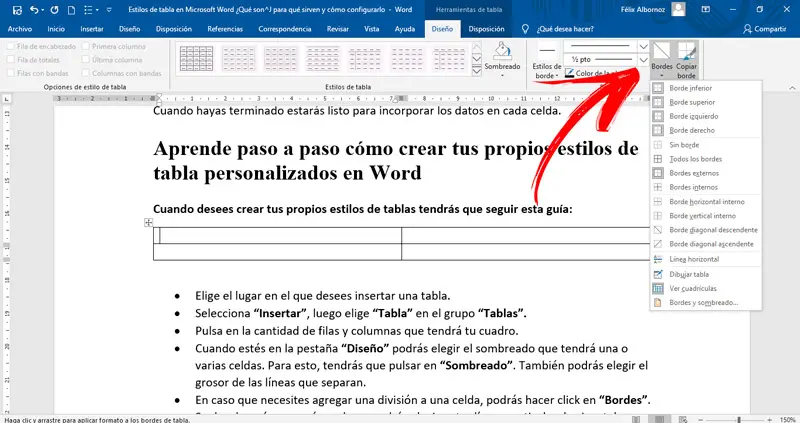Click the zoom out minus button
Screen dimensions: 800x423
pos(701,419)
